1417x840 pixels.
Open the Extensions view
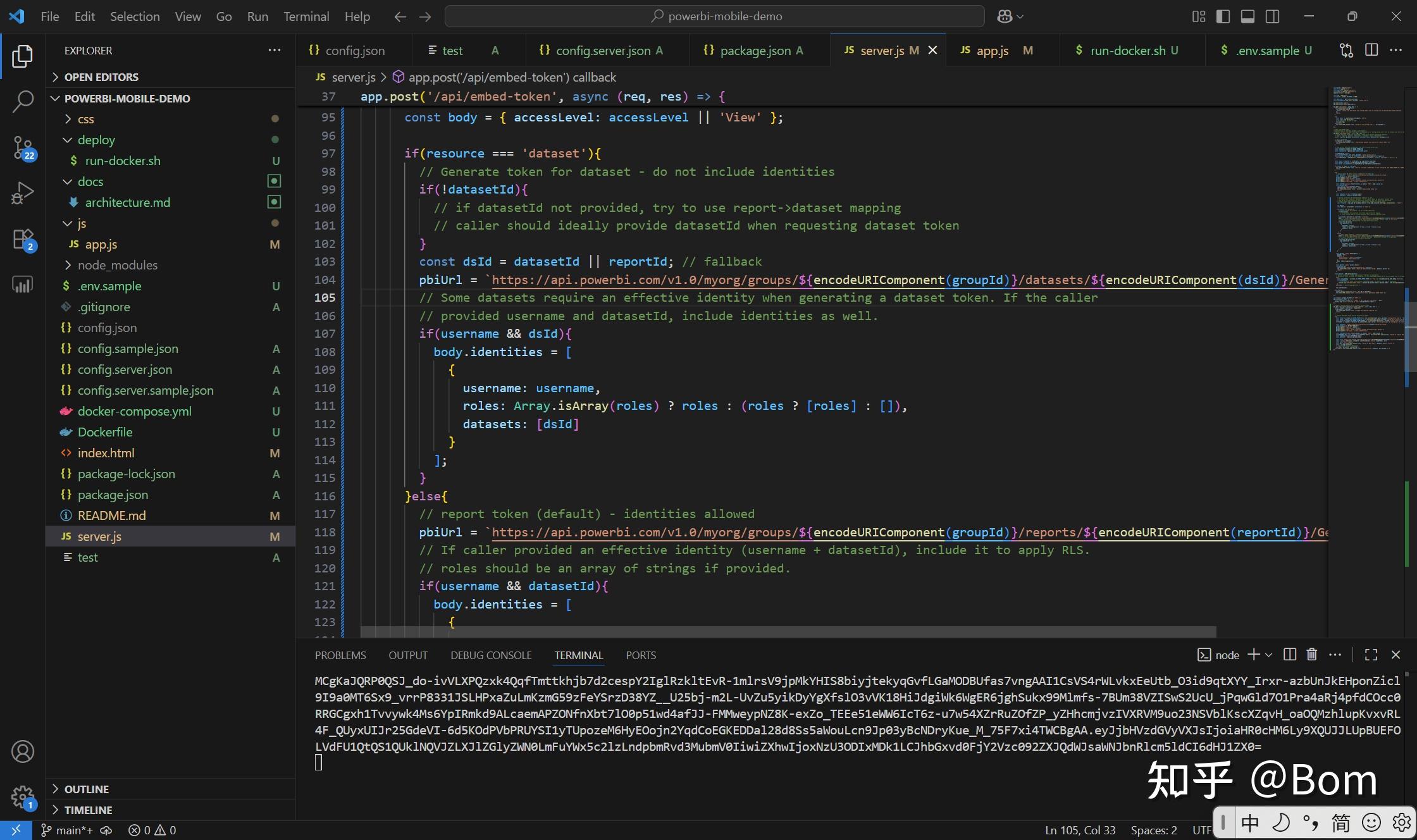[23, 239]
